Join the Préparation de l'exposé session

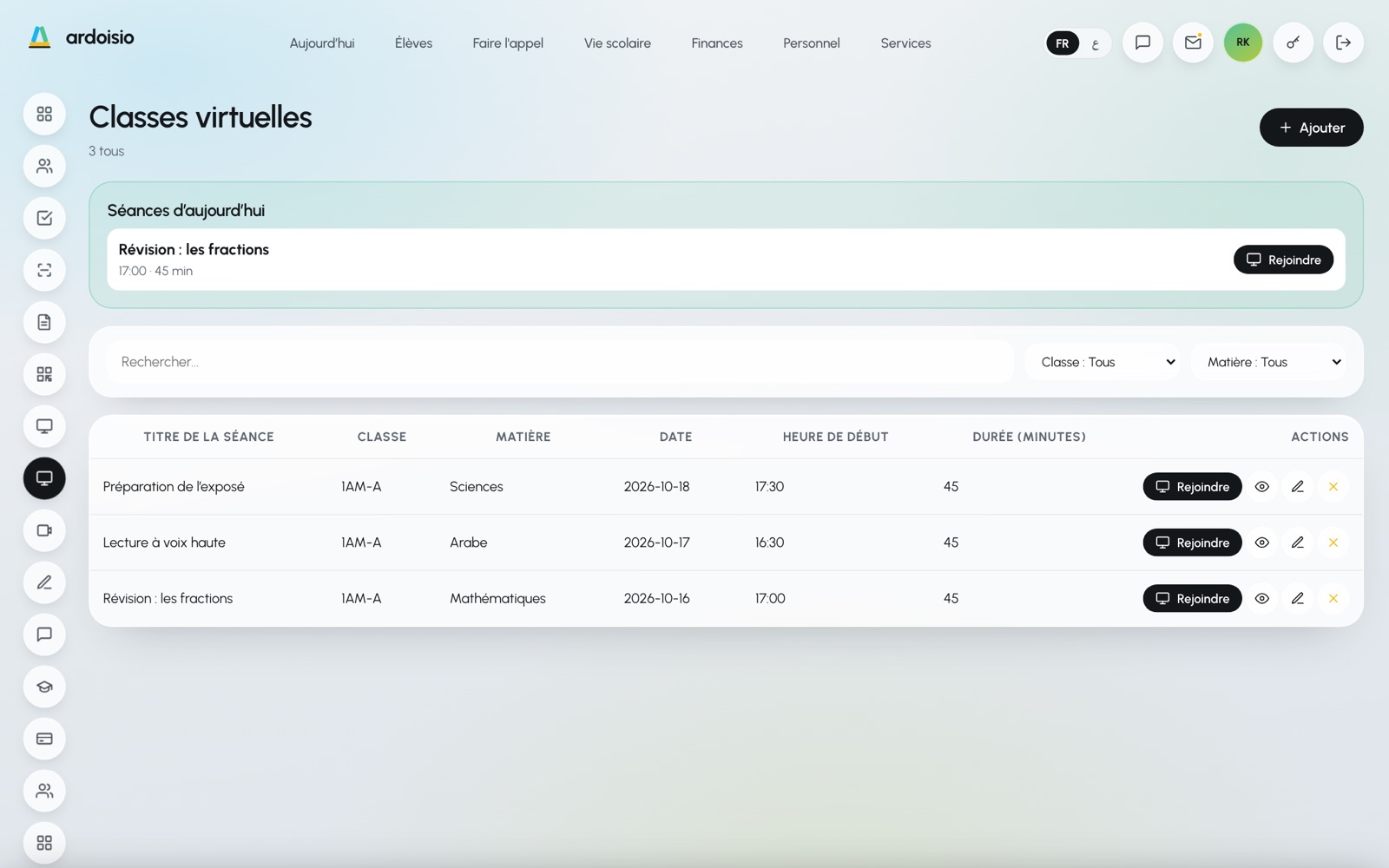(x=1192, y=487)
